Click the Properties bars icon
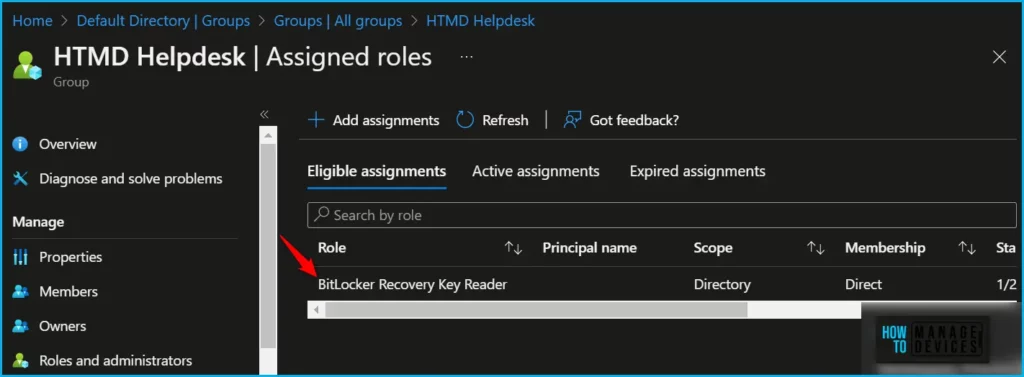 (20, 257)
